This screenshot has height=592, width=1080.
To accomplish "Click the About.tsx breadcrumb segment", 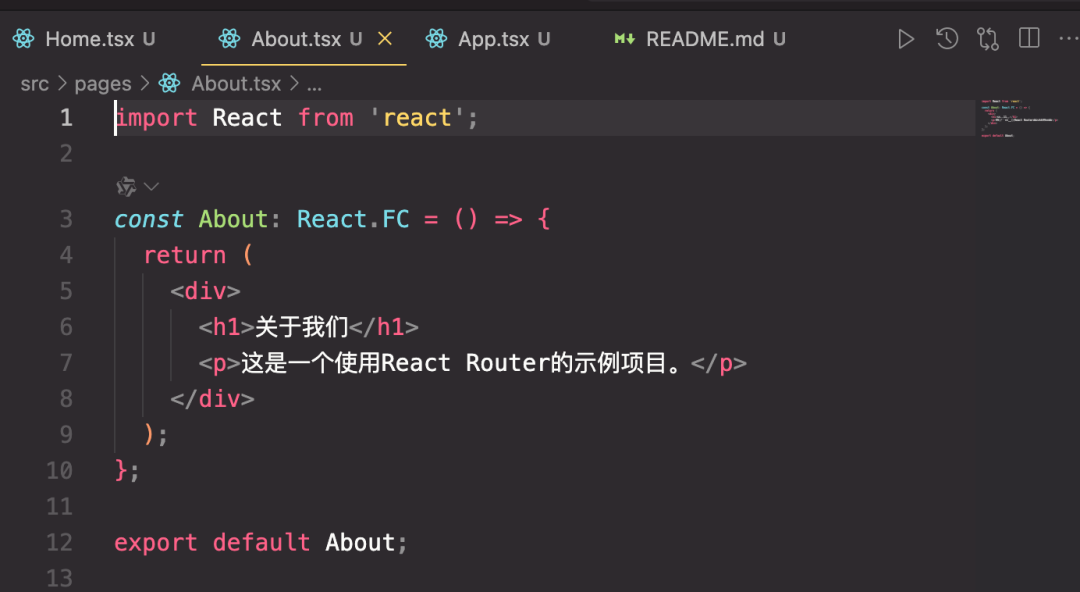I will [236, 83].
